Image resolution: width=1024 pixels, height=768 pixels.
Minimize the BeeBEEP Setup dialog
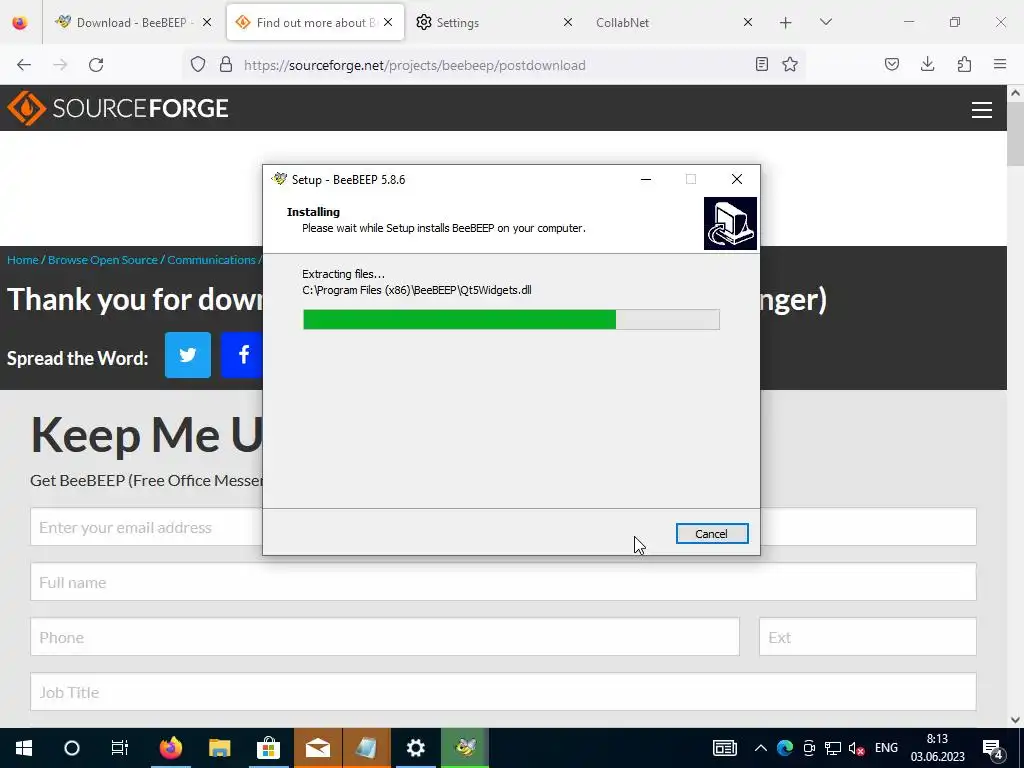[x=646, y=179]
